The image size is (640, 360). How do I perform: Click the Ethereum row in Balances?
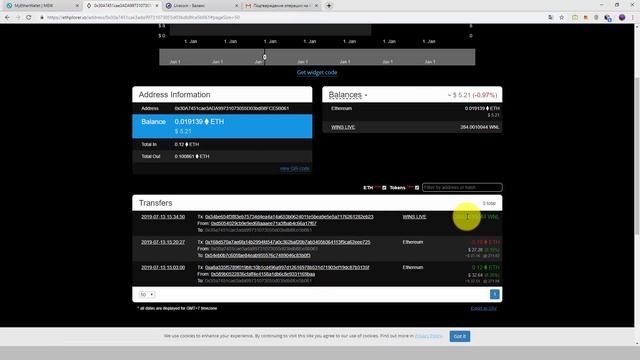[x=412, y=111]
